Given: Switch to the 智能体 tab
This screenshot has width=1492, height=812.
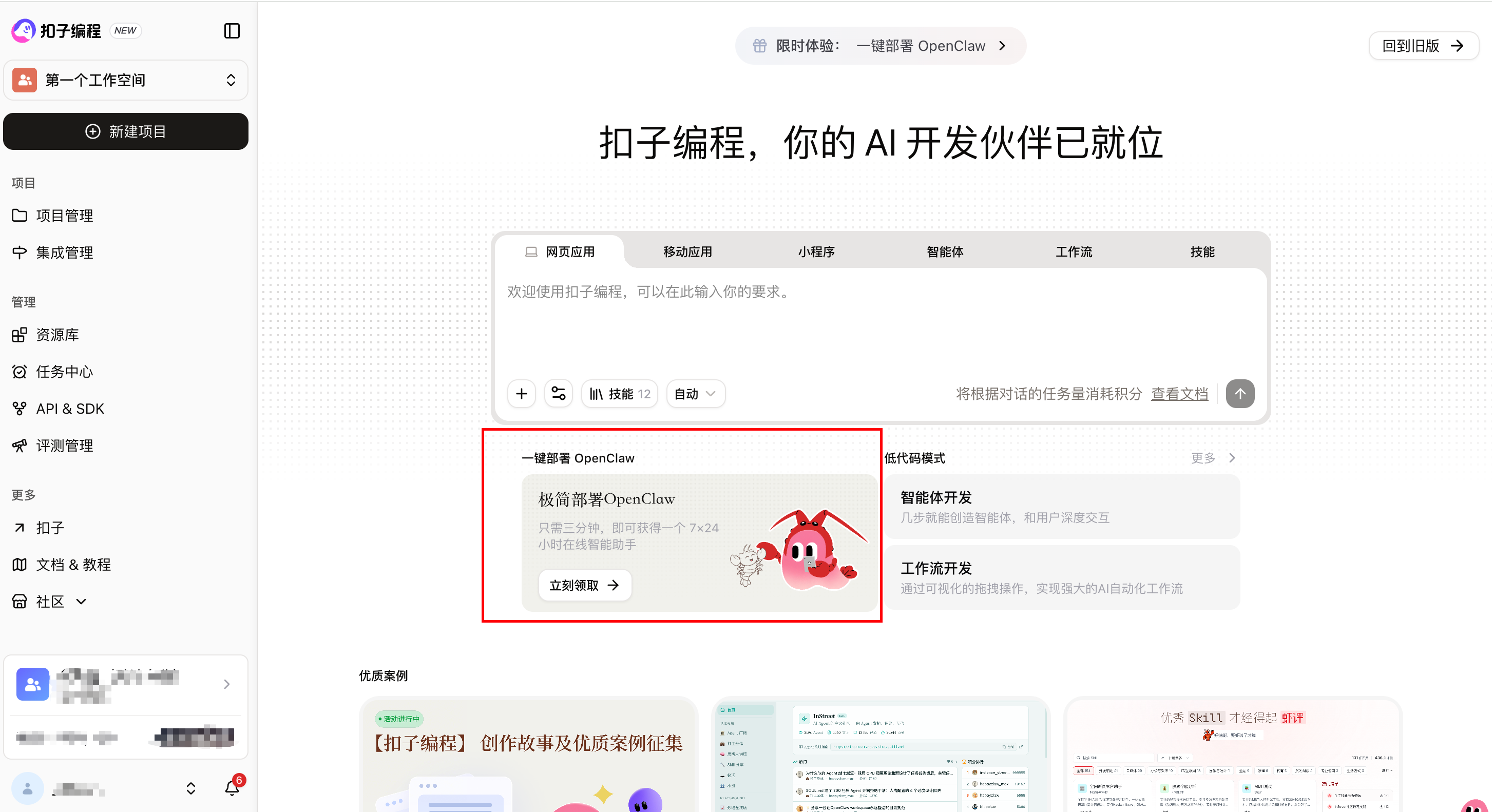Looking at the screenshot, I should (945, 252).
